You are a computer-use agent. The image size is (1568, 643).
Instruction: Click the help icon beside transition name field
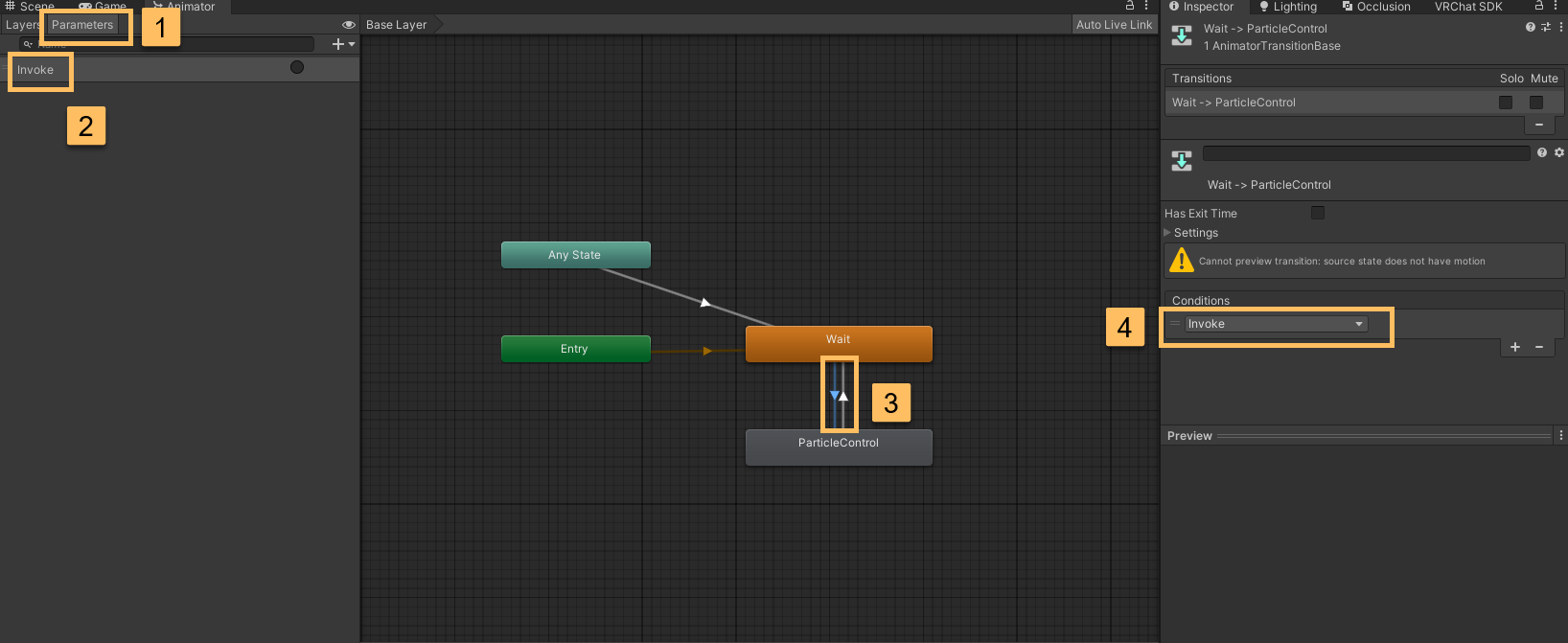pyautogui.click(x=1542, y=152)
